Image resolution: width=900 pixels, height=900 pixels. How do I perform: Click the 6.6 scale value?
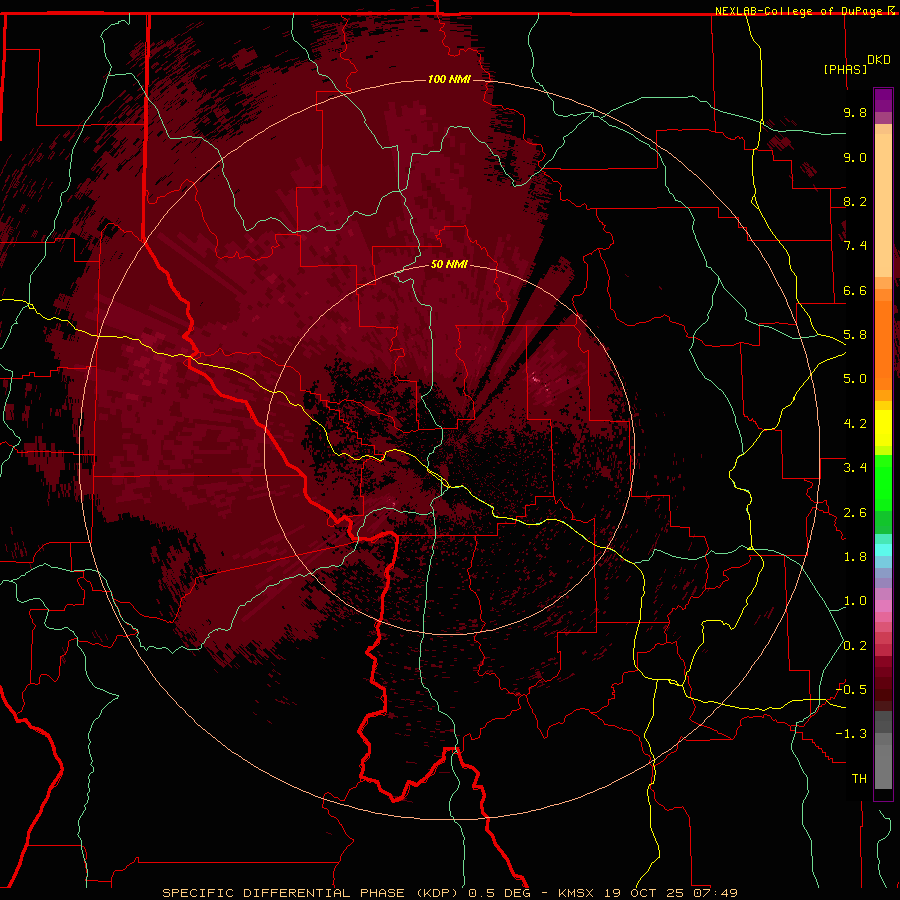pyautogui.click(x=855, y=290)
